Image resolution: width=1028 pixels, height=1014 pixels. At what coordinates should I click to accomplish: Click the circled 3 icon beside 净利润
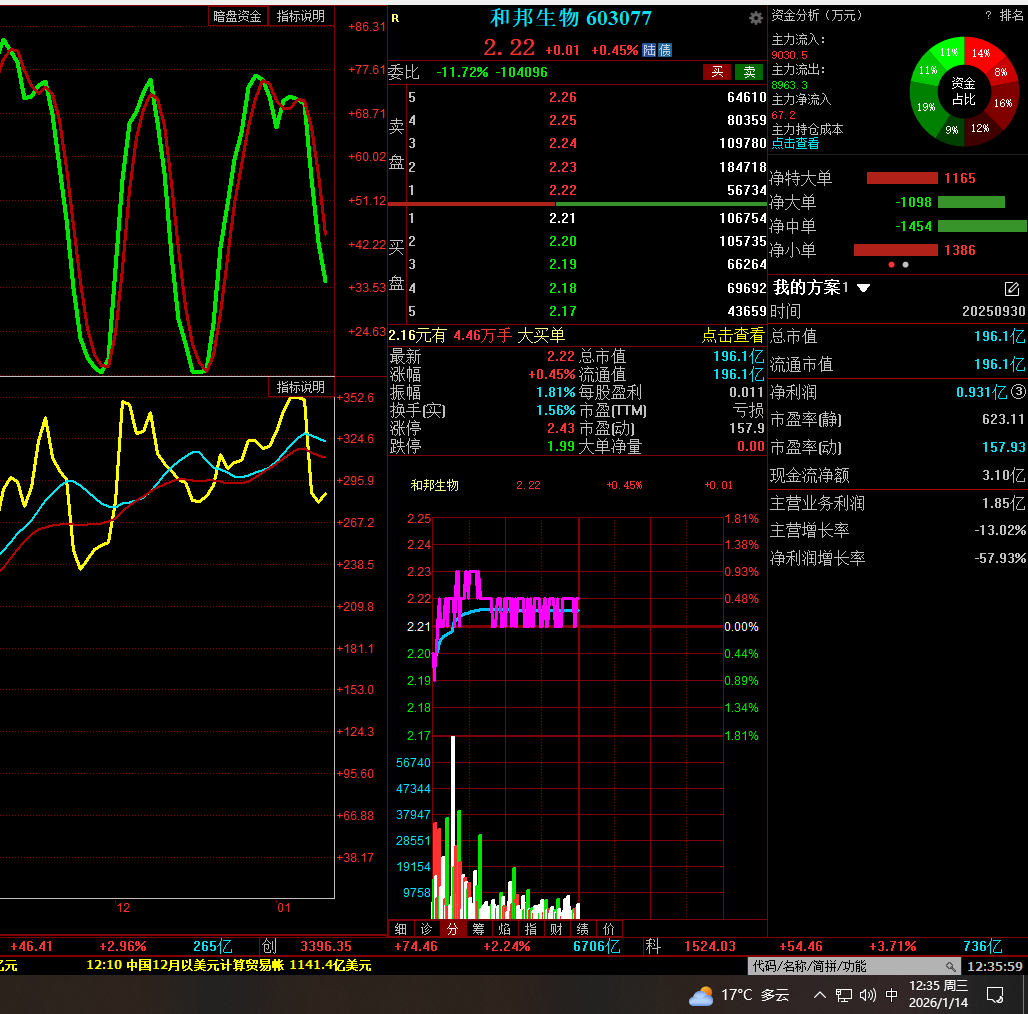pyautogui.click(x=1018, y=392)
